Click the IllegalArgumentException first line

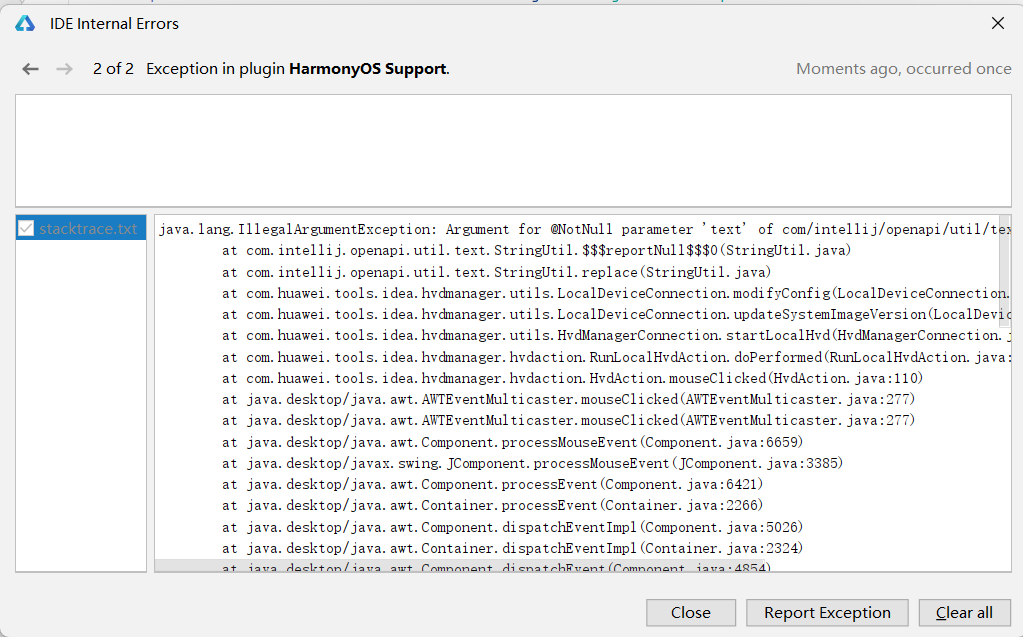[x=583, y=229]
